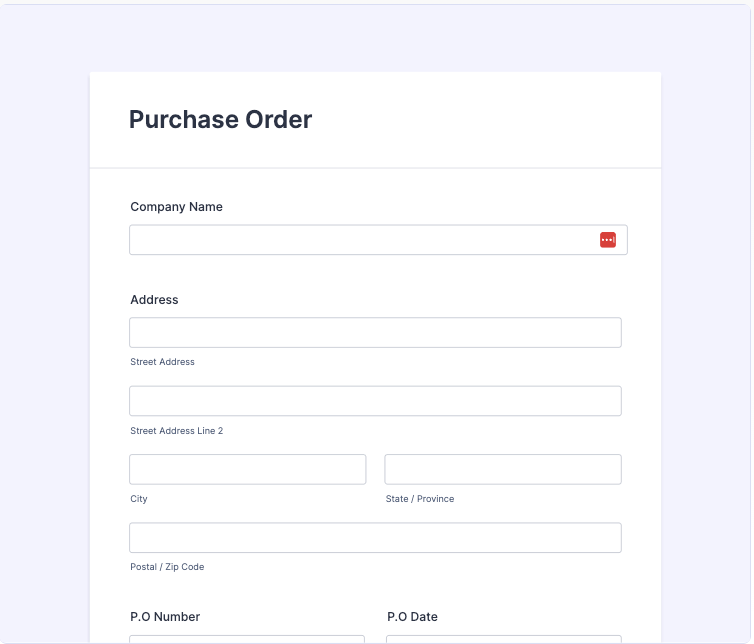Click the "Postal / Zip Code" sublabel

[167, 567]
